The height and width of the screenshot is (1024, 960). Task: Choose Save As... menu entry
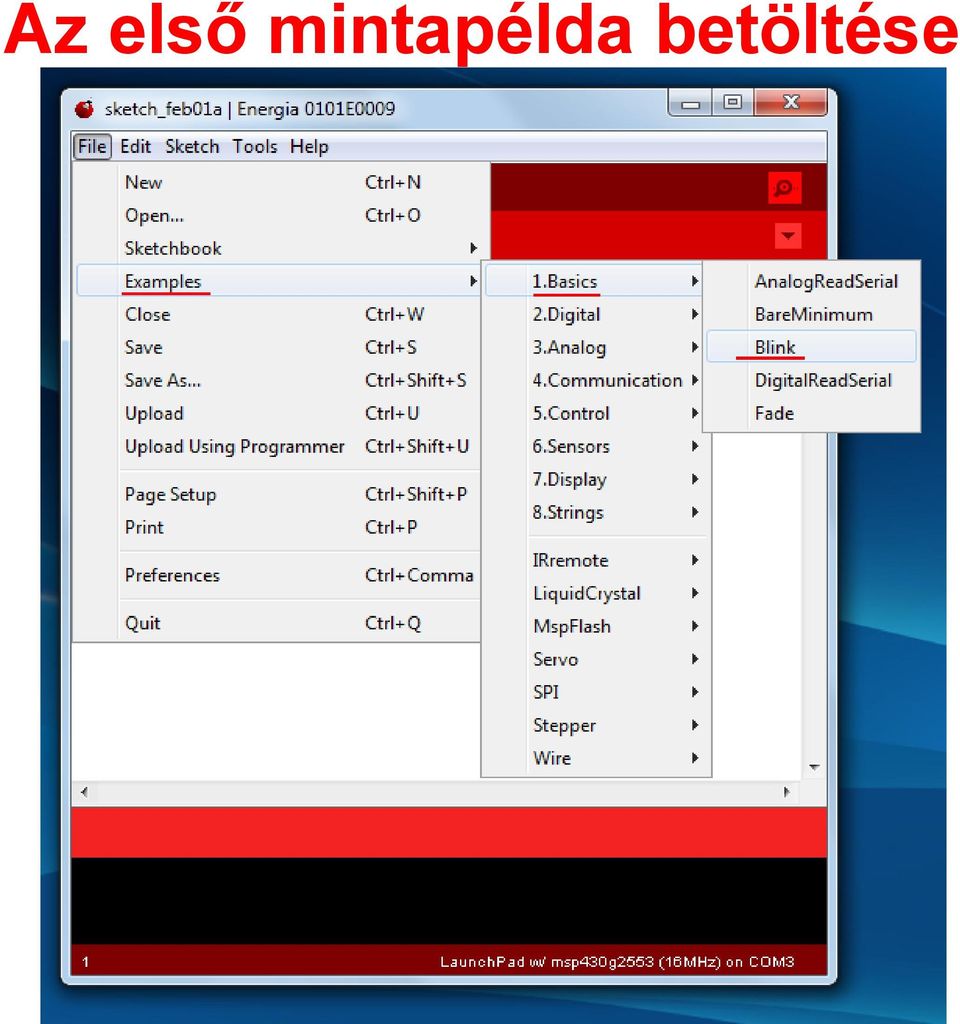point(278,380)
